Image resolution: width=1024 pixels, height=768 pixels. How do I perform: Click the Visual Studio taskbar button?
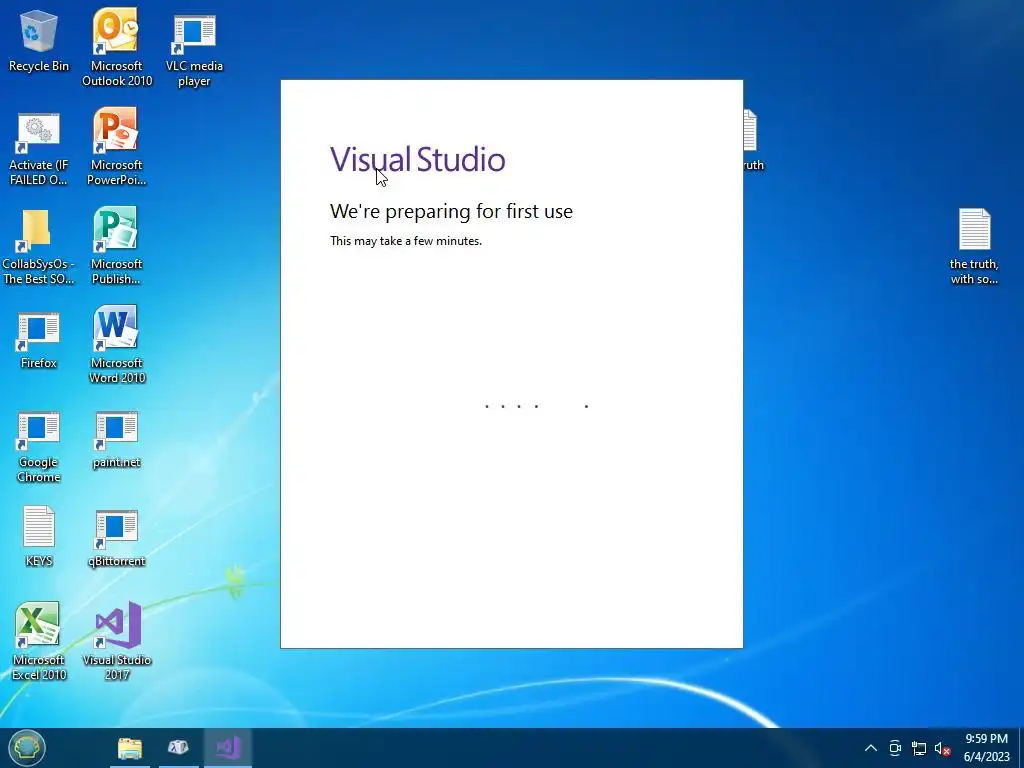[x=228, y=748]
